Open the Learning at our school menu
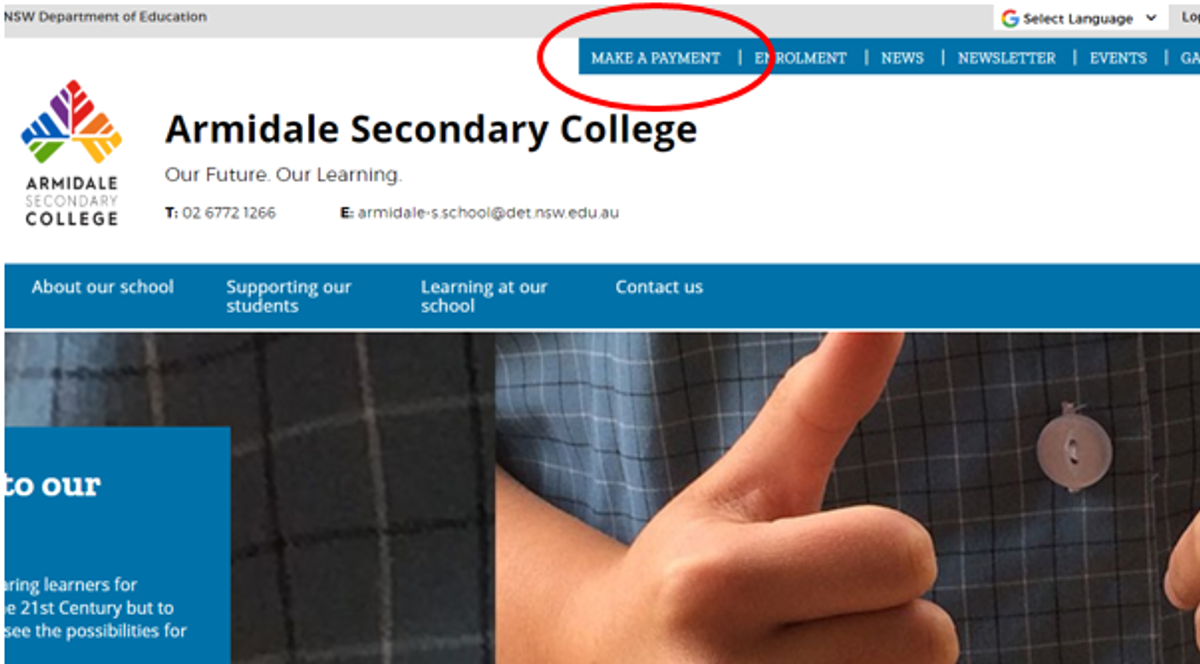The width and height of the screenshot is (1200, 664). [484, 296]
